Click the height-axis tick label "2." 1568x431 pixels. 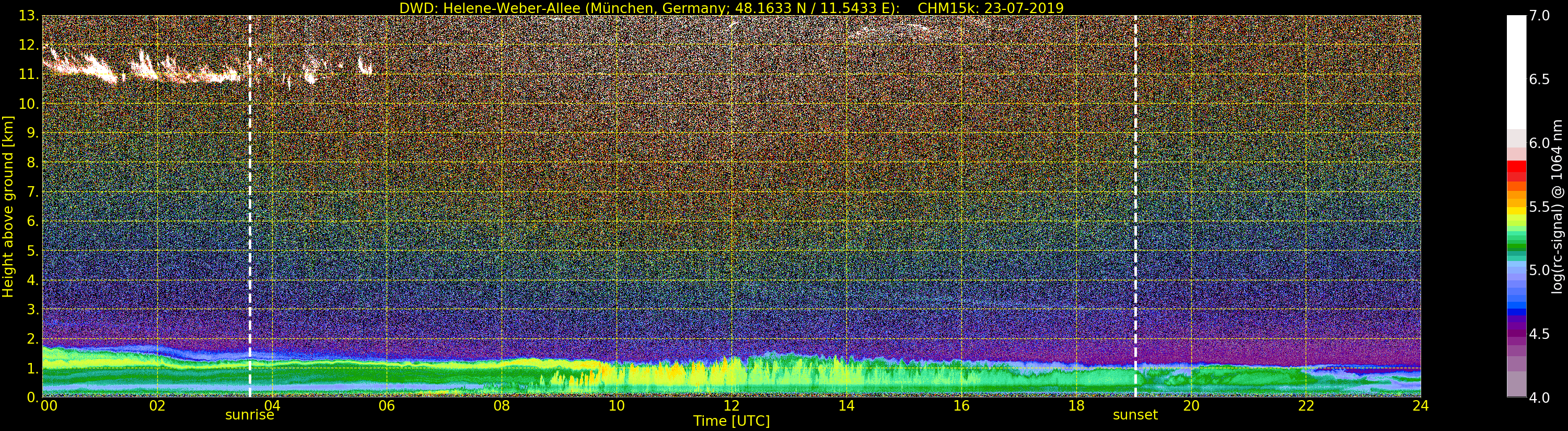pos(33,338)
